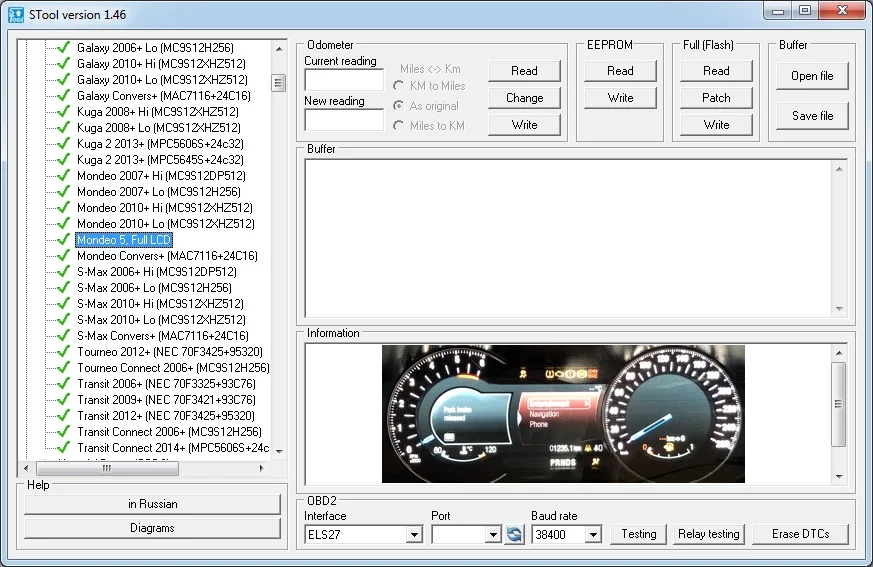The image size is (873, 567).
Task: Select Transit 2006+ (NEC 70F3325+93C76)
Action: 166,384
